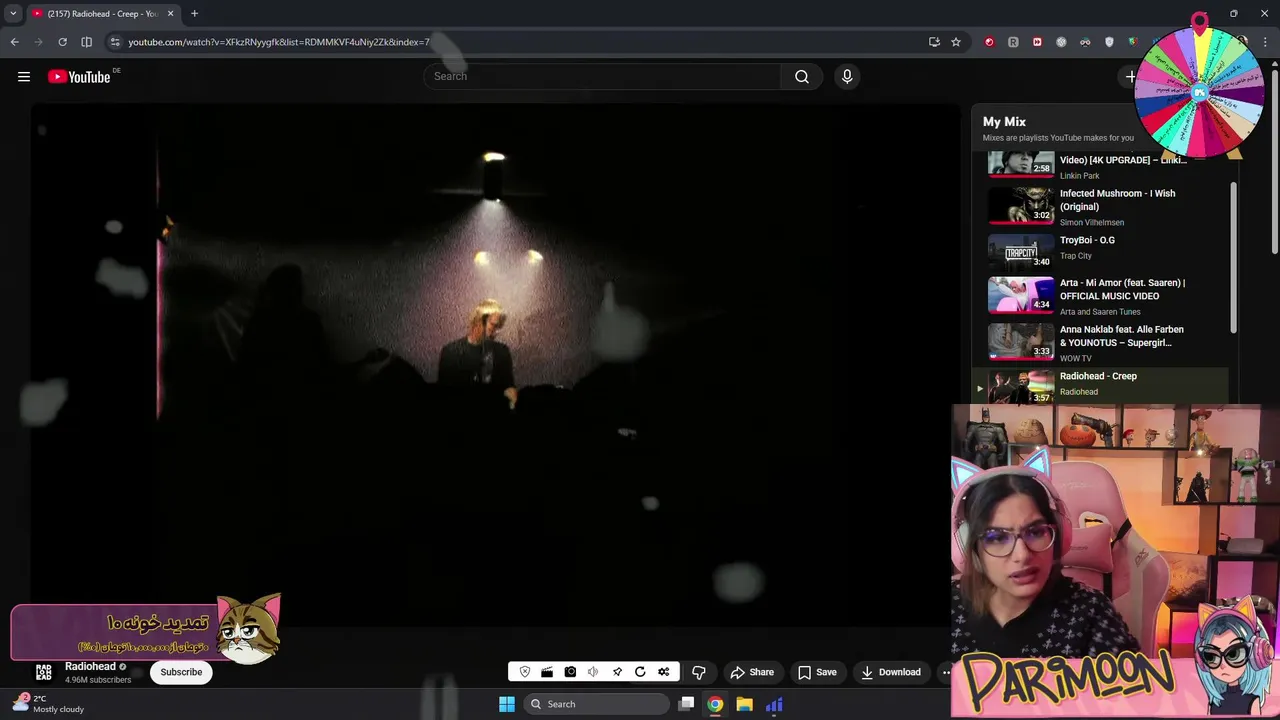Open the red circular extension icon
Viewport: 1280px width, 720px height.
click(989, 42)
